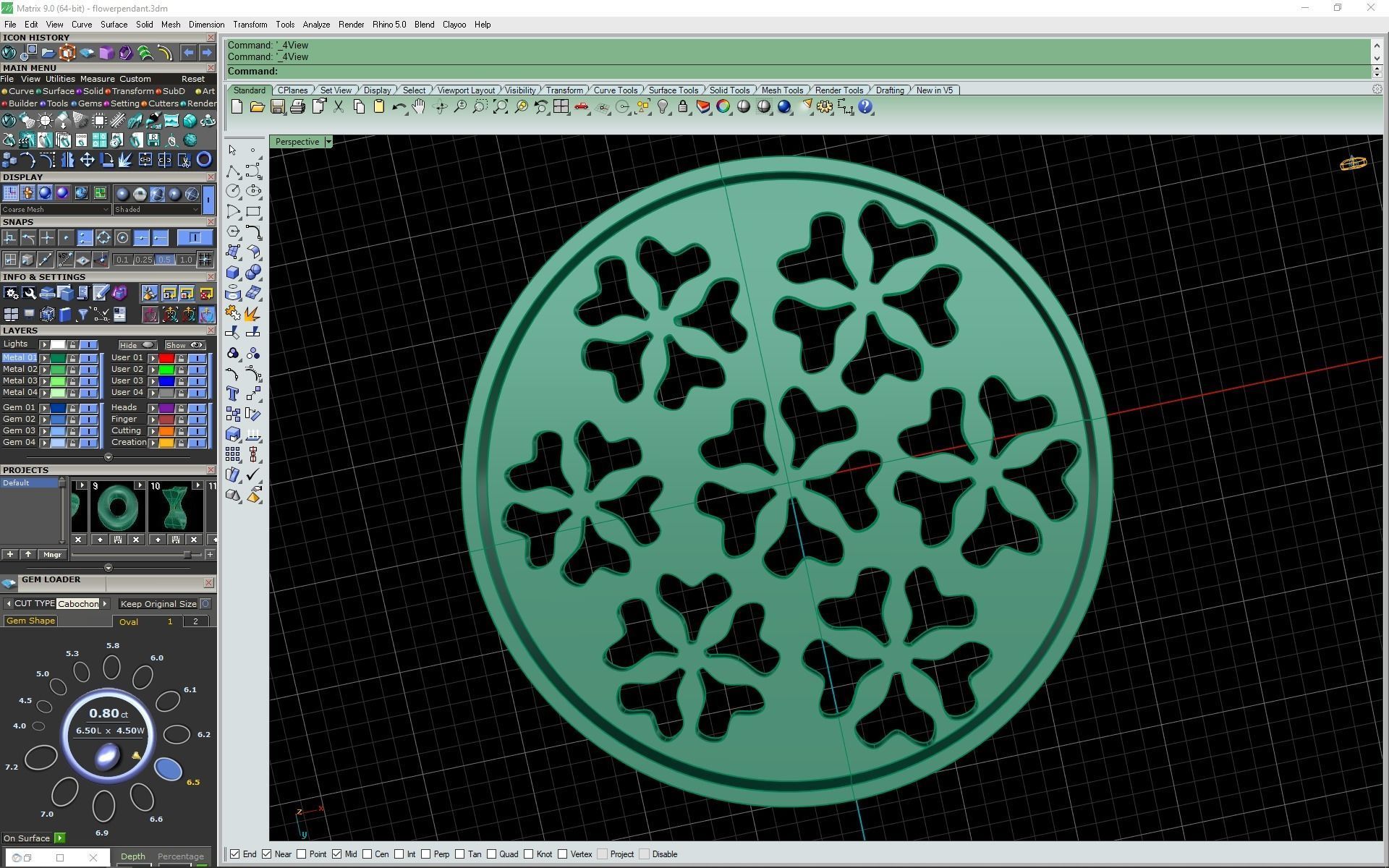Switch to the Mesh Tools tab
The height and width of the screenshot is (868, 1389).
[x=782, y=90]
